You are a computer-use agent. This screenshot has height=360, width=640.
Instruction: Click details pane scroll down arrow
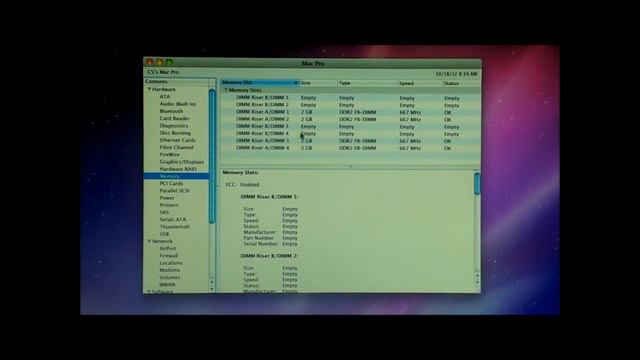pos(477,282)
